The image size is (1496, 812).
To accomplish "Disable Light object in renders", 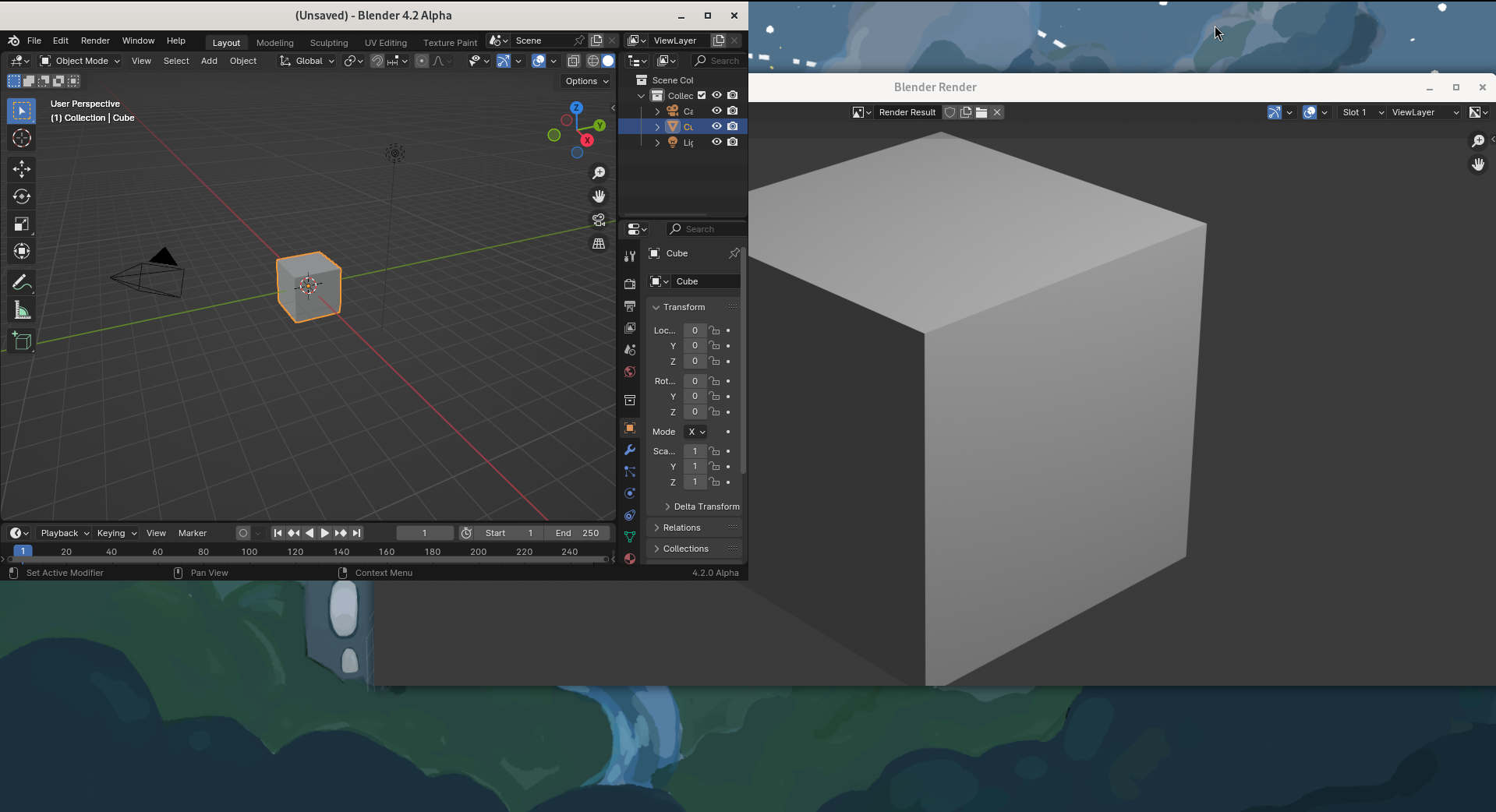I will pos(733,143).
